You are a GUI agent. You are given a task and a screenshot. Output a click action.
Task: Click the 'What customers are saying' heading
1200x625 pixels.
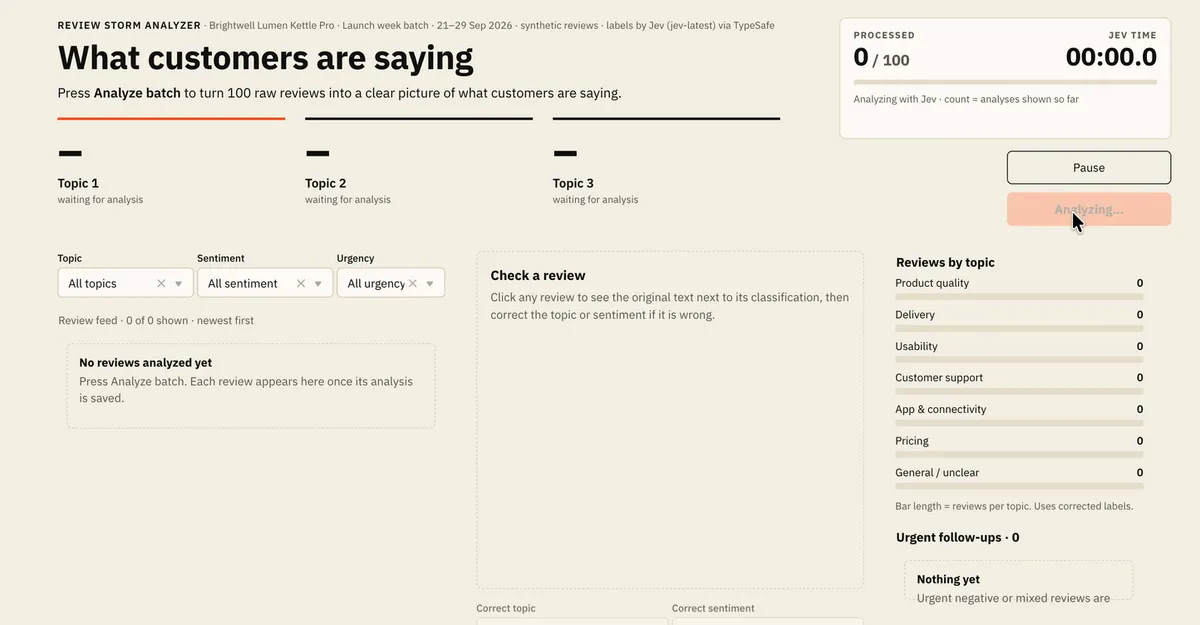click(x=266, y=57)
